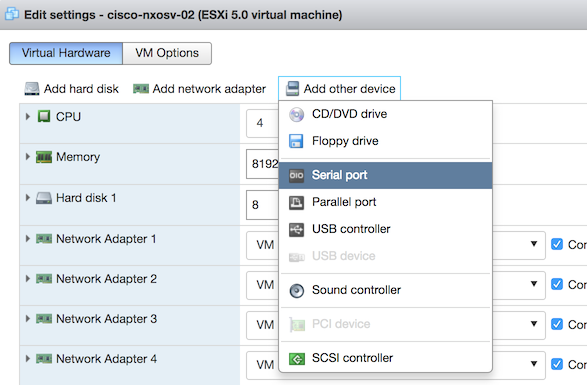The height and width of the screenshot is (385, 587).
Task: Click the Hard disk 1 size field
Action: coord(262,205)
